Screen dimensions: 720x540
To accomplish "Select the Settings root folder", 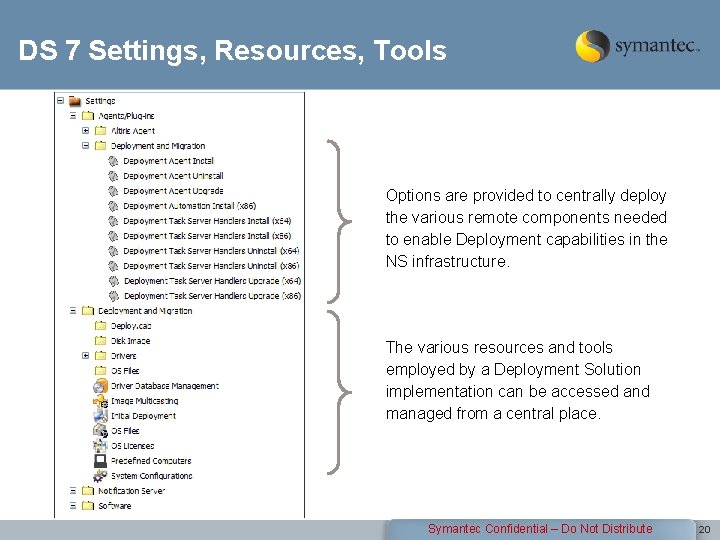I will [x=75, y=101].
